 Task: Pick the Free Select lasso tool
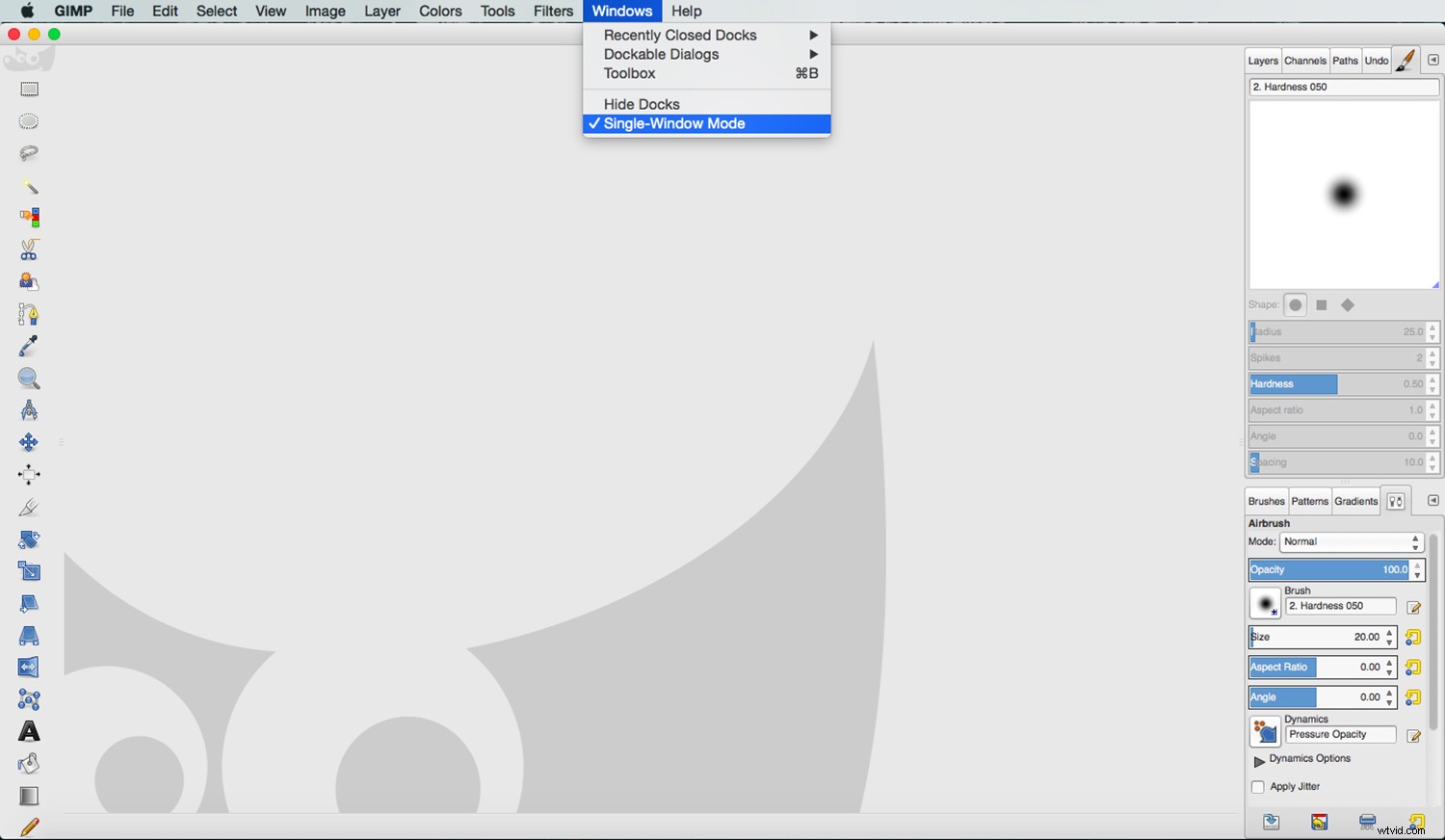(x=28, y=153)
